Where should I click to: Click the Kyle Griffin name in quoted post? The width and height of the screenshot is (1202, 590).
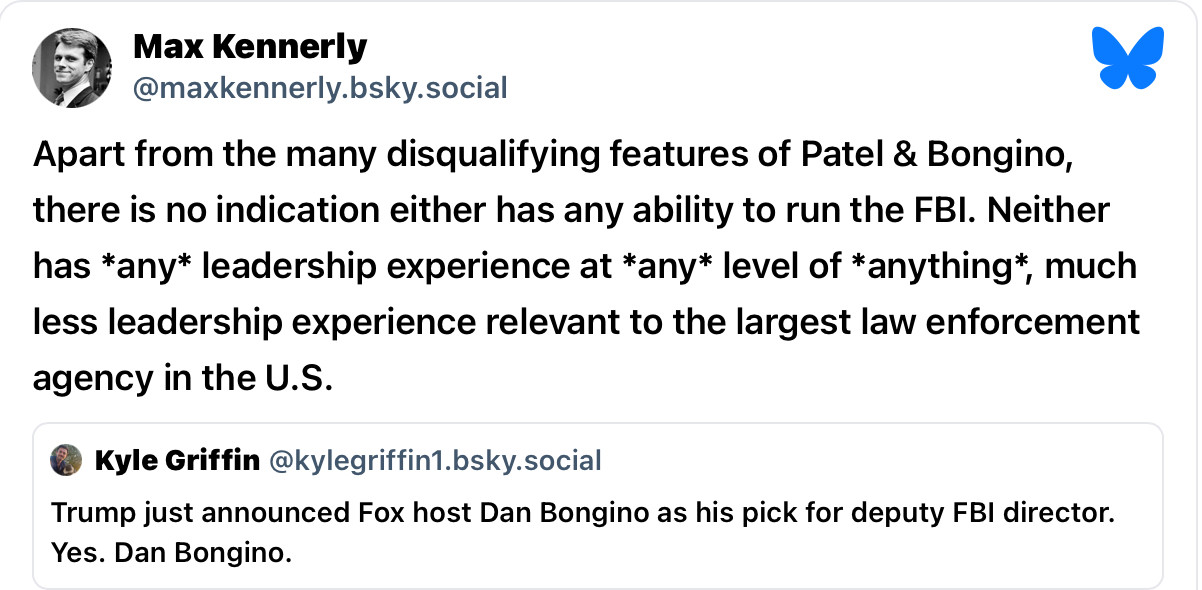tap(177, 460)
